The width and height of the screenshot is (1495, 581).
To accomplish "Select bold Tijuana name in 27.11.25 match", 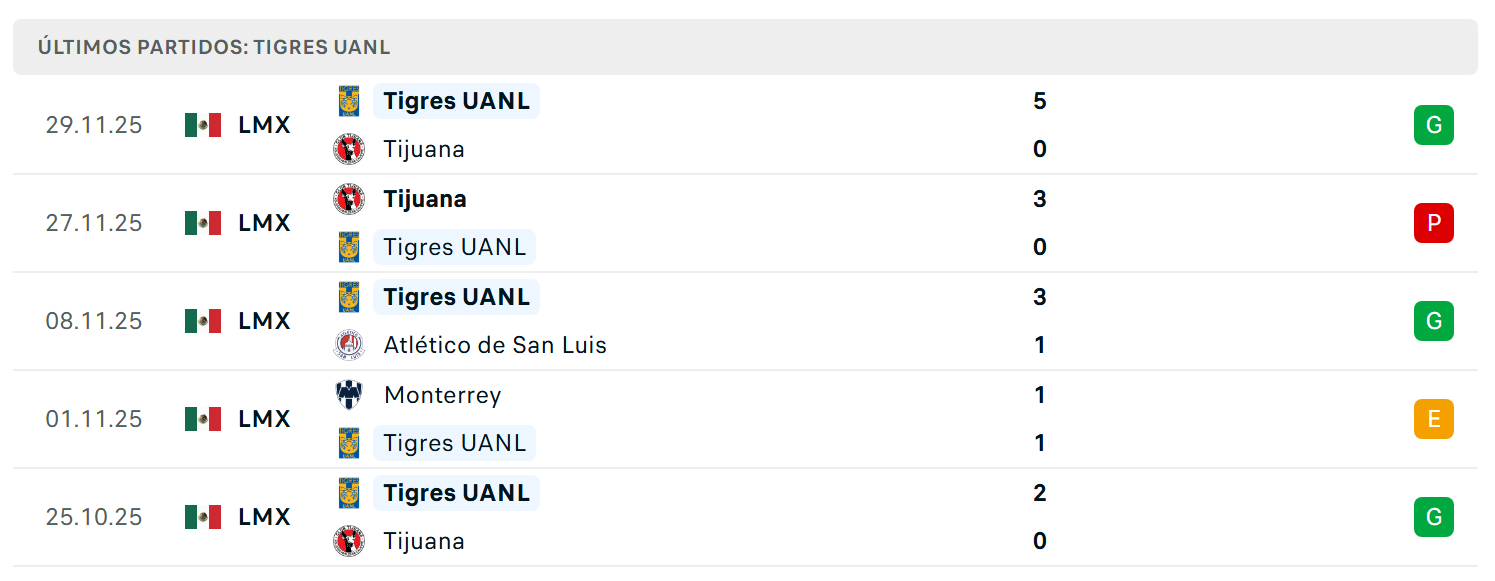I will pos(425,199).
